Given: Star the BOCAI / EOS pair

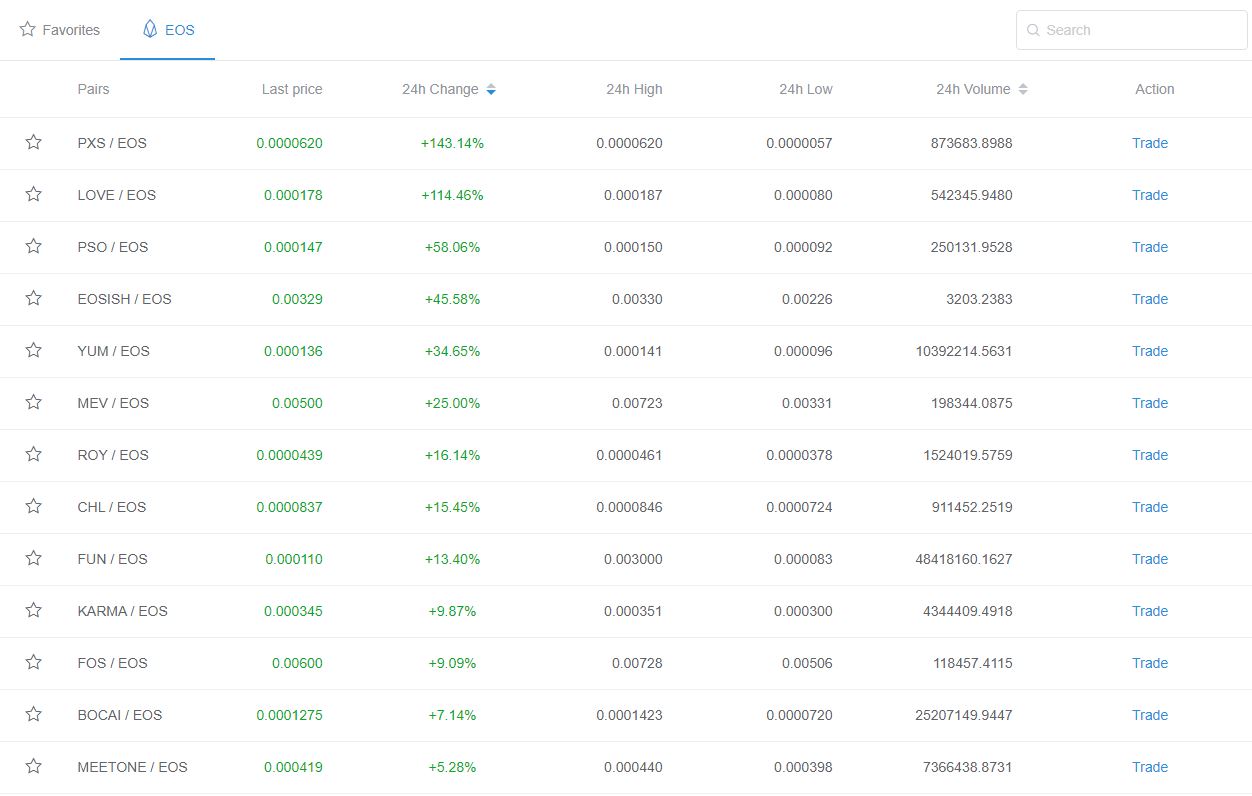Looking at the screenshot, I should point(33,714).
